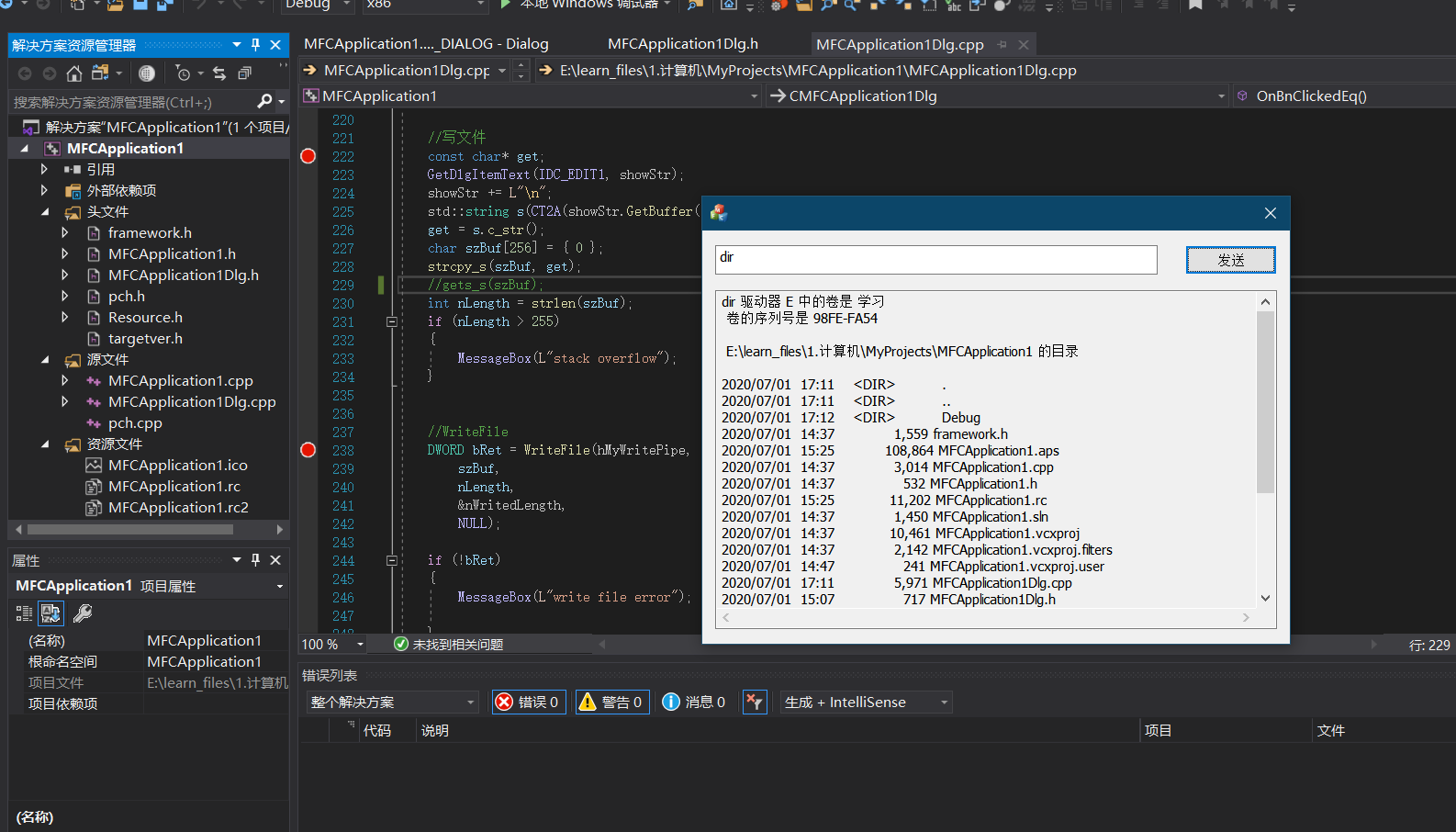The width and height of the screenshot is (1456, 832).
Task: Expand the 引用 (References) node
Action: [x=44, y=169]
